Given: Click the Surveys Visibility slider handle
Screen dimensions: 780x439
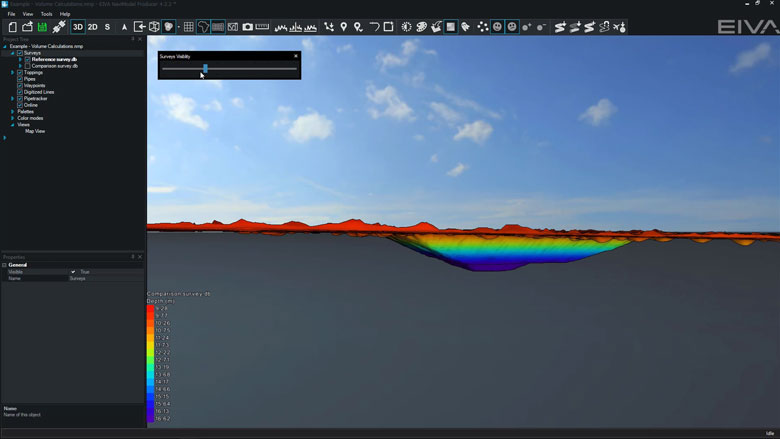Looking at the screenshot, I should (205, 69).
